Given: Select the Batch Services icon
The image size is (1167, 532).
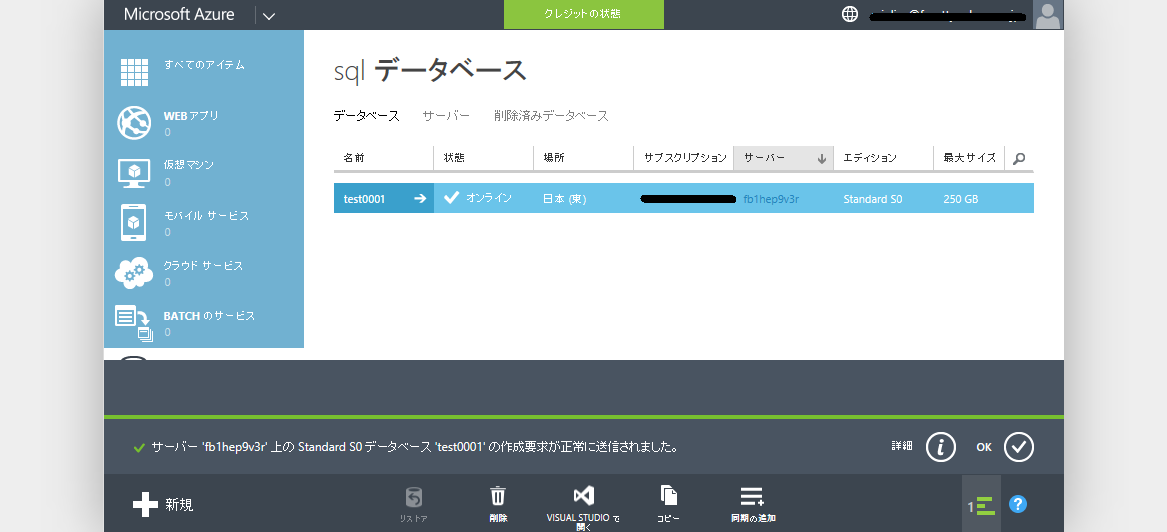Looking at the screenshot, I should (134, 323).
